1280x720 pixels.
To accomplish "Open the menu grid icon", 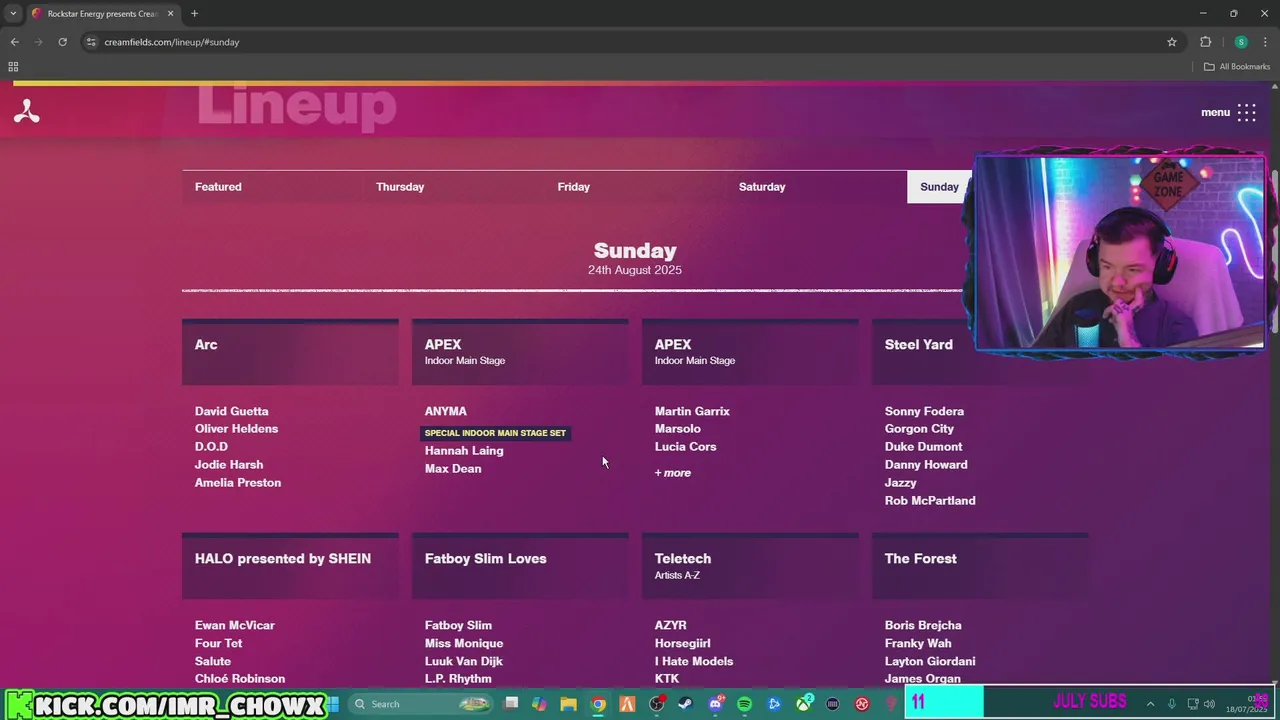I will click(1246, 112).
